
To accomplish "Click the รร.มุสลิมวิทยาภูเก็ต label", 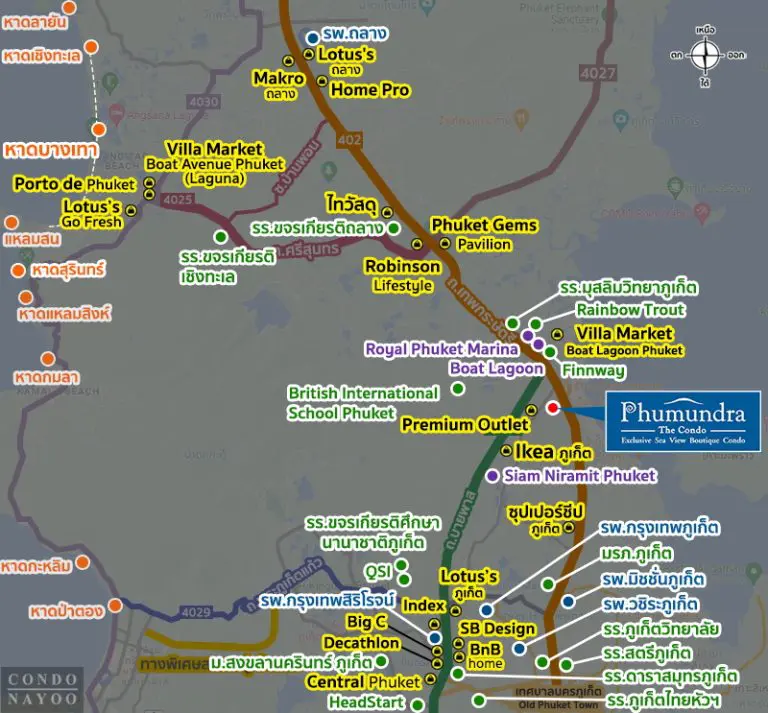I will click(x=629, y=287).
